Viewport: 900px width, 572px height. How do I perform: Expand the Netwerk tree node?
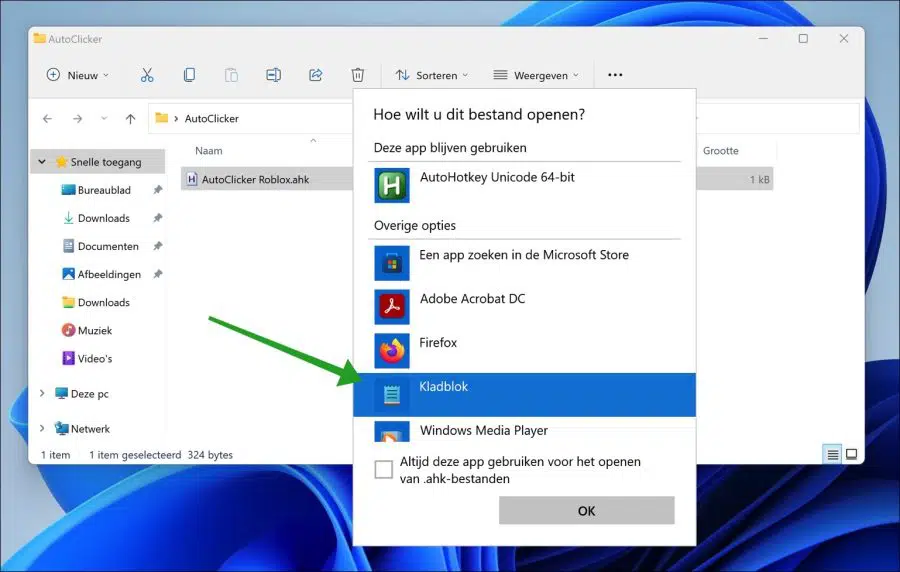(x=42, y=429)
